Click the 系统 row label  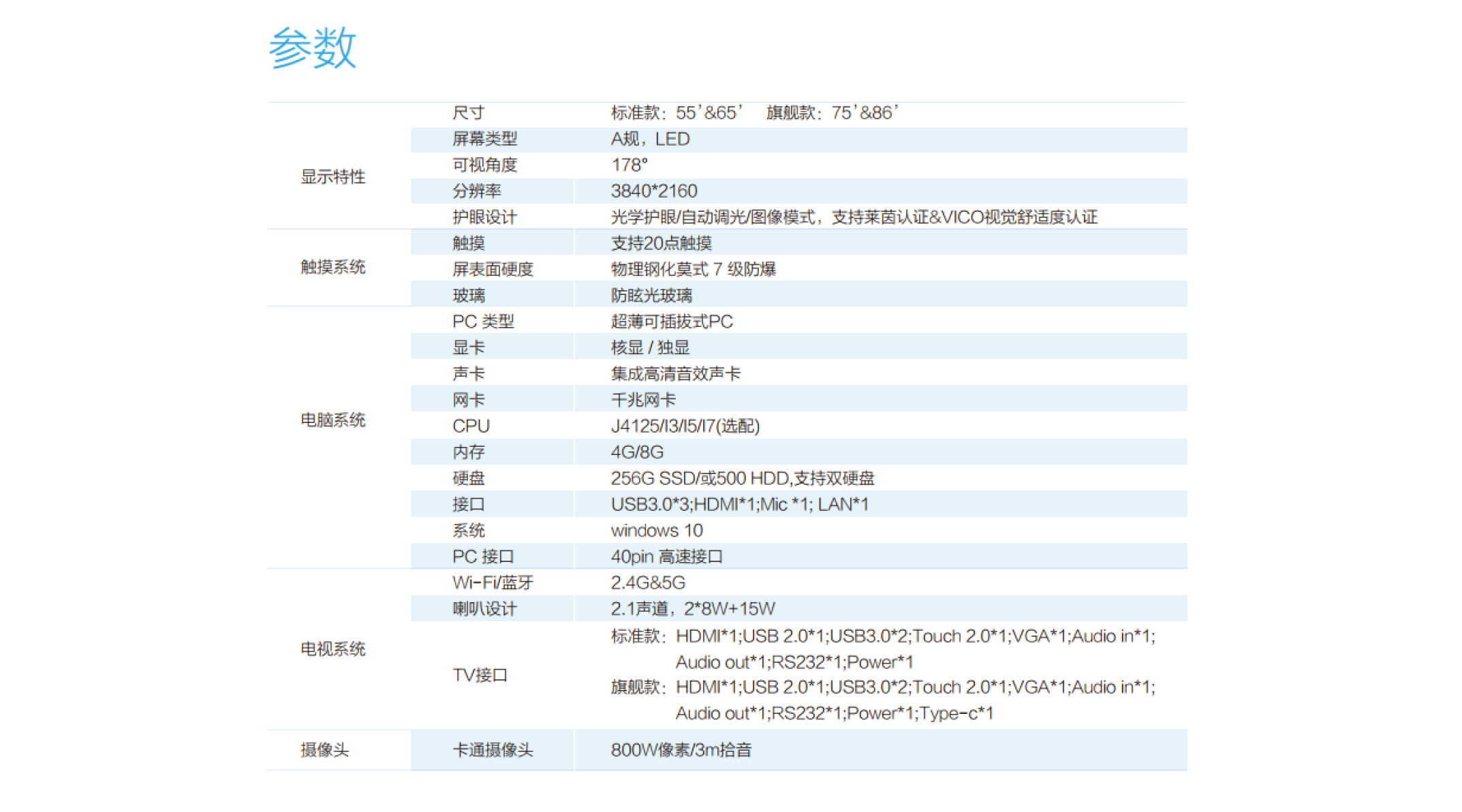tap(469, 531)
